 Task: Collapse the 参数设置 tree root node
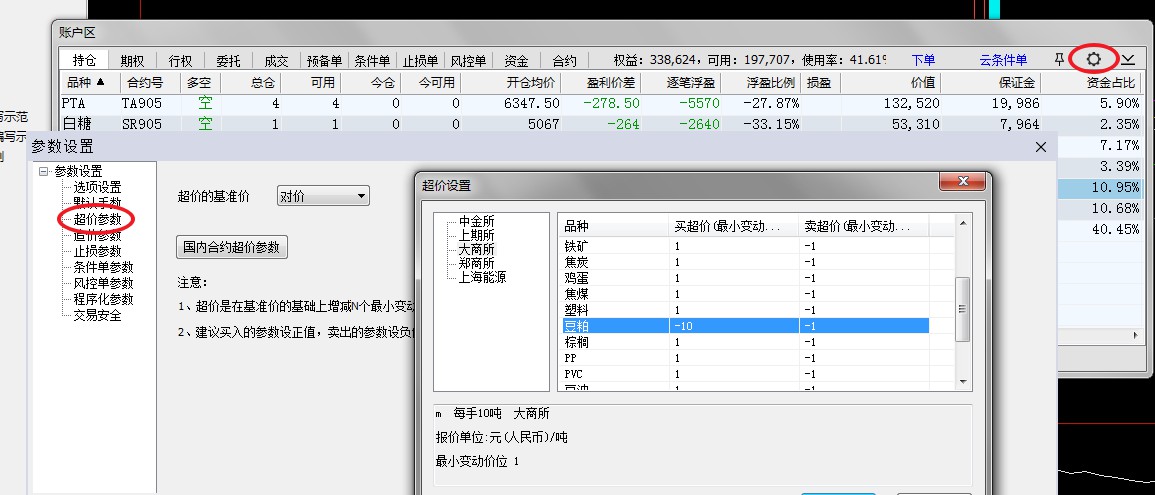pos(44,172)
